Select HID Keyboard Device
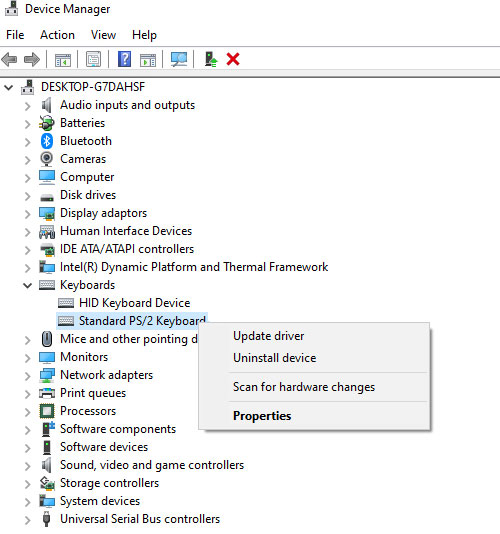 [x=135, y=303]
